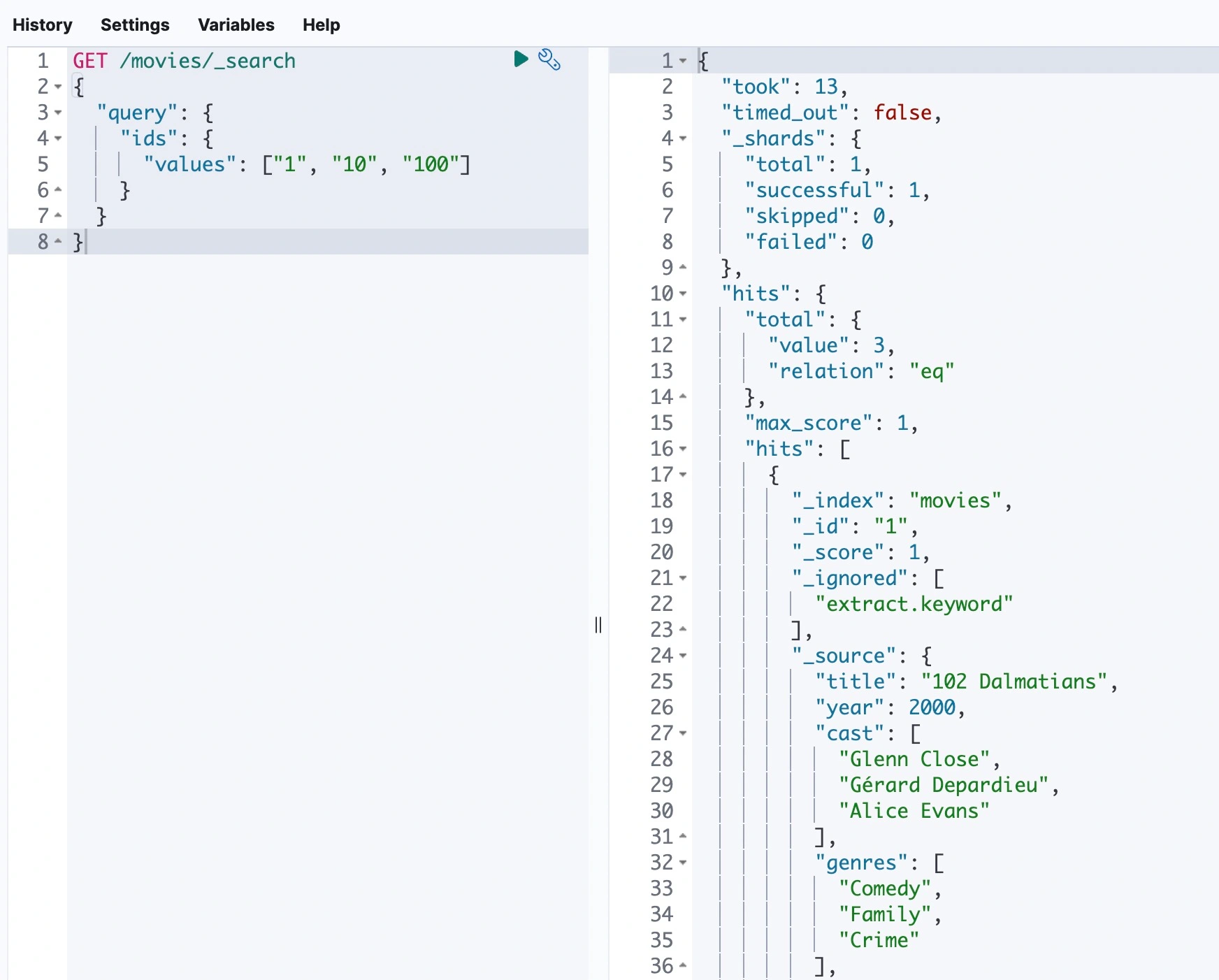Fold the "total" object under hits
This screenshot has height=980, width=1219.
click(683, 319)
